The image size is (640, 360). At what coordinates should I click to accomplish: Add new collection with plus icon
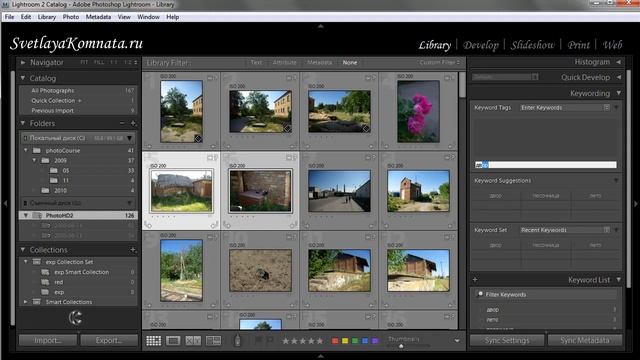(x=133, y=250)
